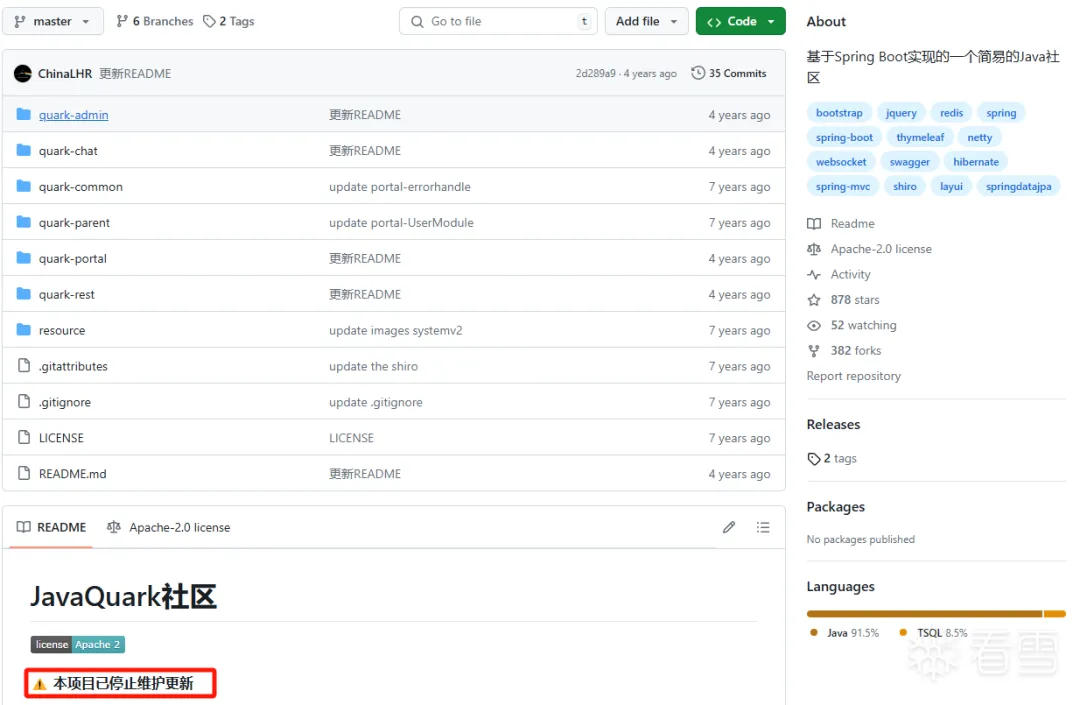The height and width of the screenshot is (705, 1080).
Task: Open the quark-portal folder
Action: coord(73,258)
